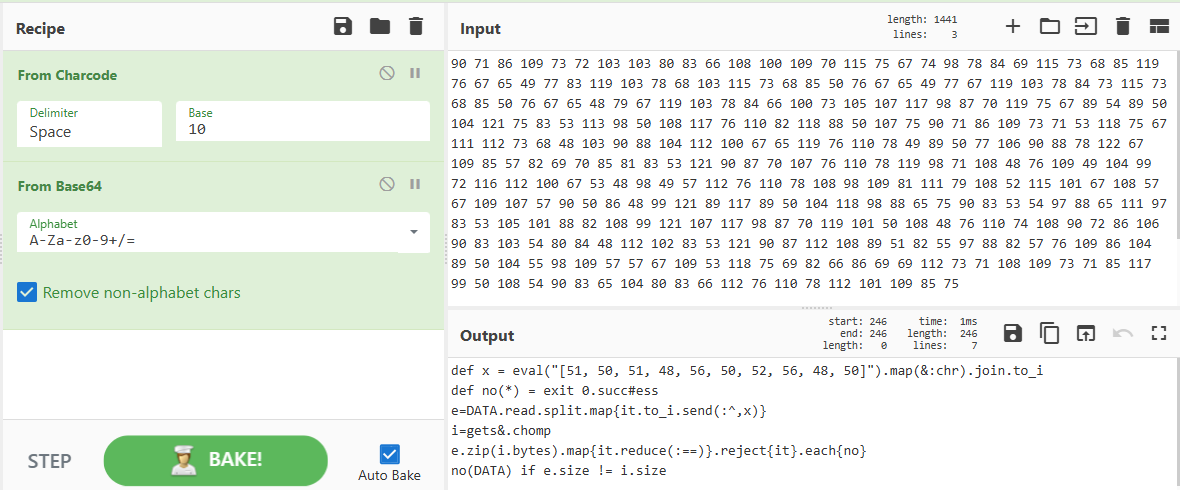The width and height of the screenshot is (1180, 490).
Task: Clear input and output with trash icon
Action: [1122, 27]
